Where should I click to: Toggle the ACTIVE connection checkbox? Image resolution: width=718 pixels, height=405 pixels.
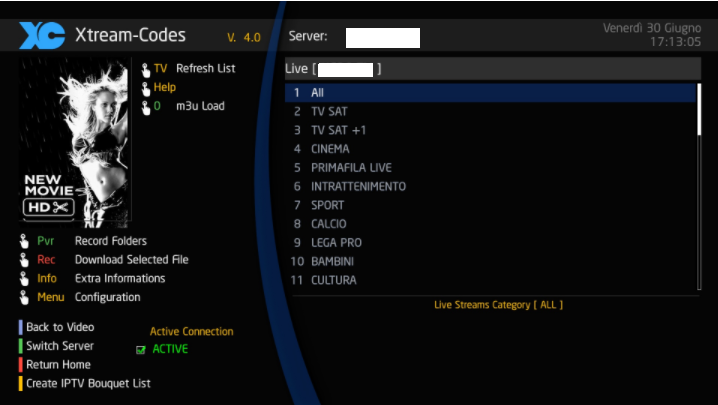coord(141,350)
